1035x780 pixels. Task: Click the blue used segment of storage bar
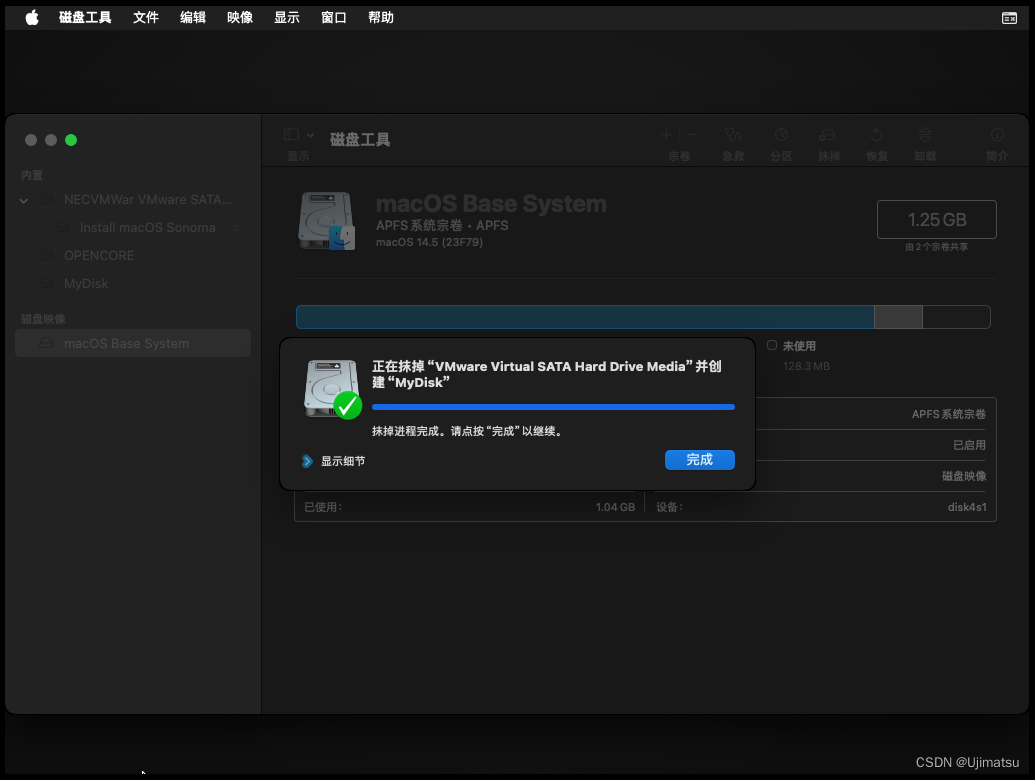585,317
